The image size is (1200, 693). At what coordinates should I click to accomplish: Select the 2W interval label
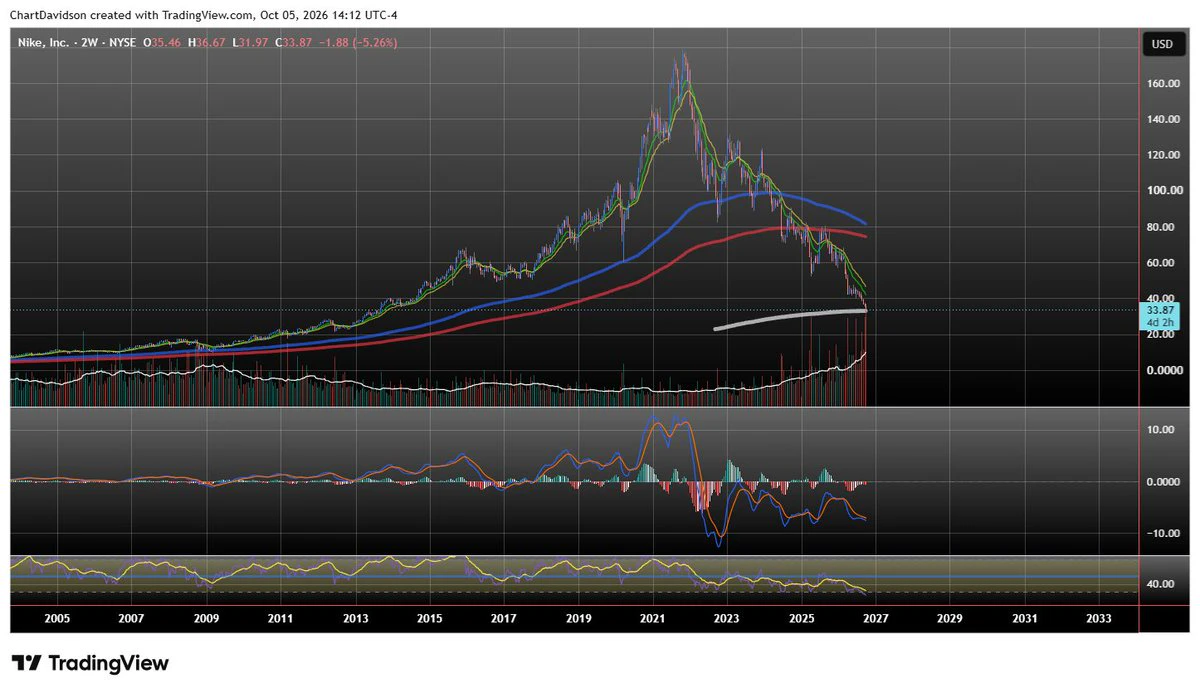pyautogui.click(x=84, y=44)
